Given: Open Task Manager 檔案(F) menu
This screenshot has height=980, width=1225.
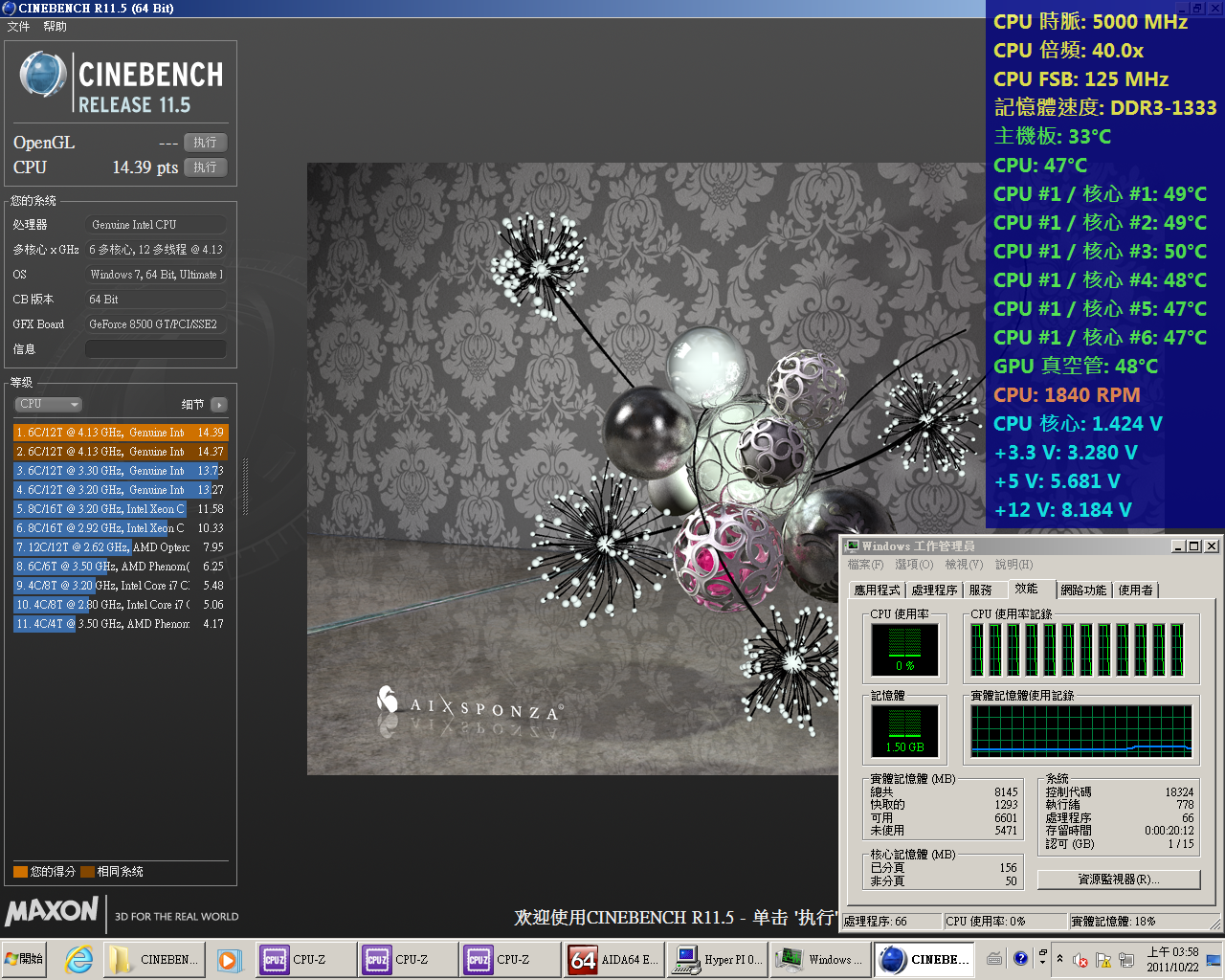Looking at the screenshot, I should click(x=865, y=565).
